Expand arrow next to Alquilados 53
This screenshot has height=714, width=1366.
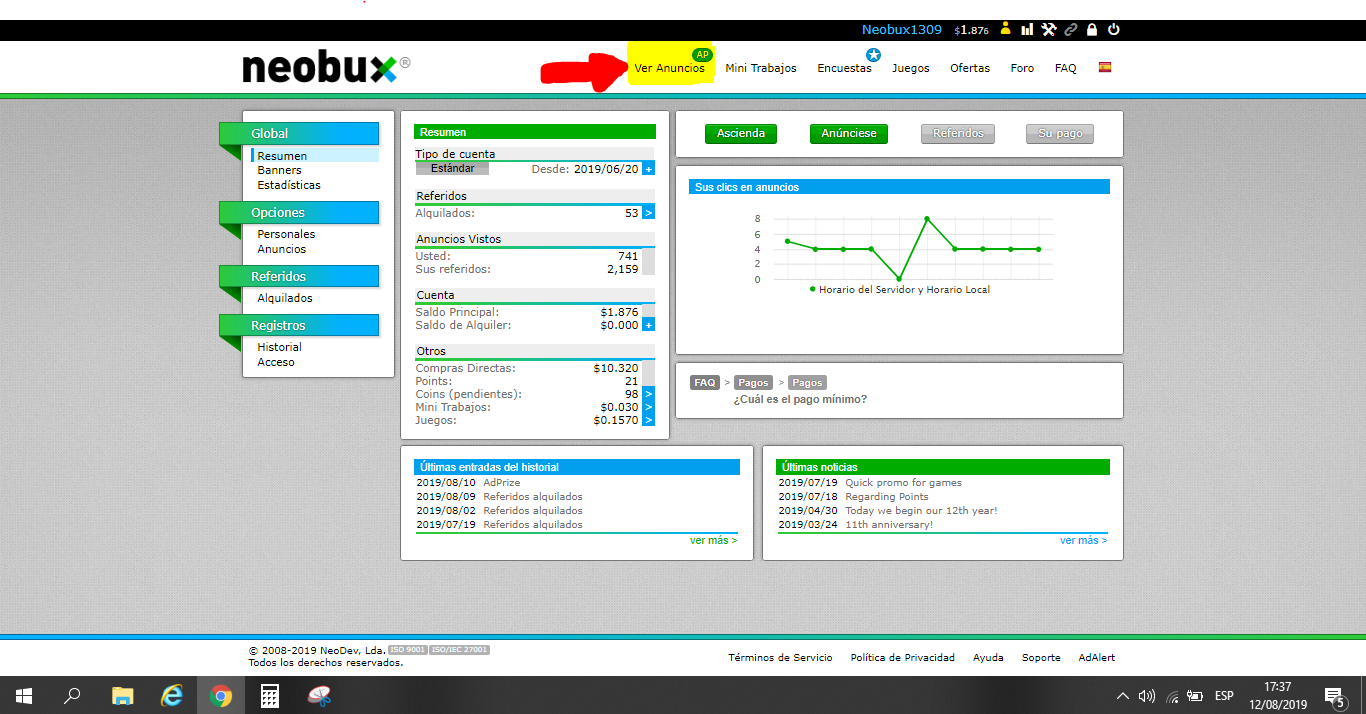648,212
